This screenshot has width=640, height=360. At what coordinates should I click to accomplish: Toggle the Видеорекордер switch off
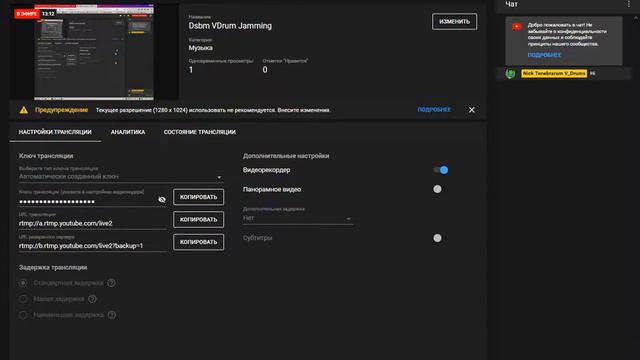coord(441,170)
